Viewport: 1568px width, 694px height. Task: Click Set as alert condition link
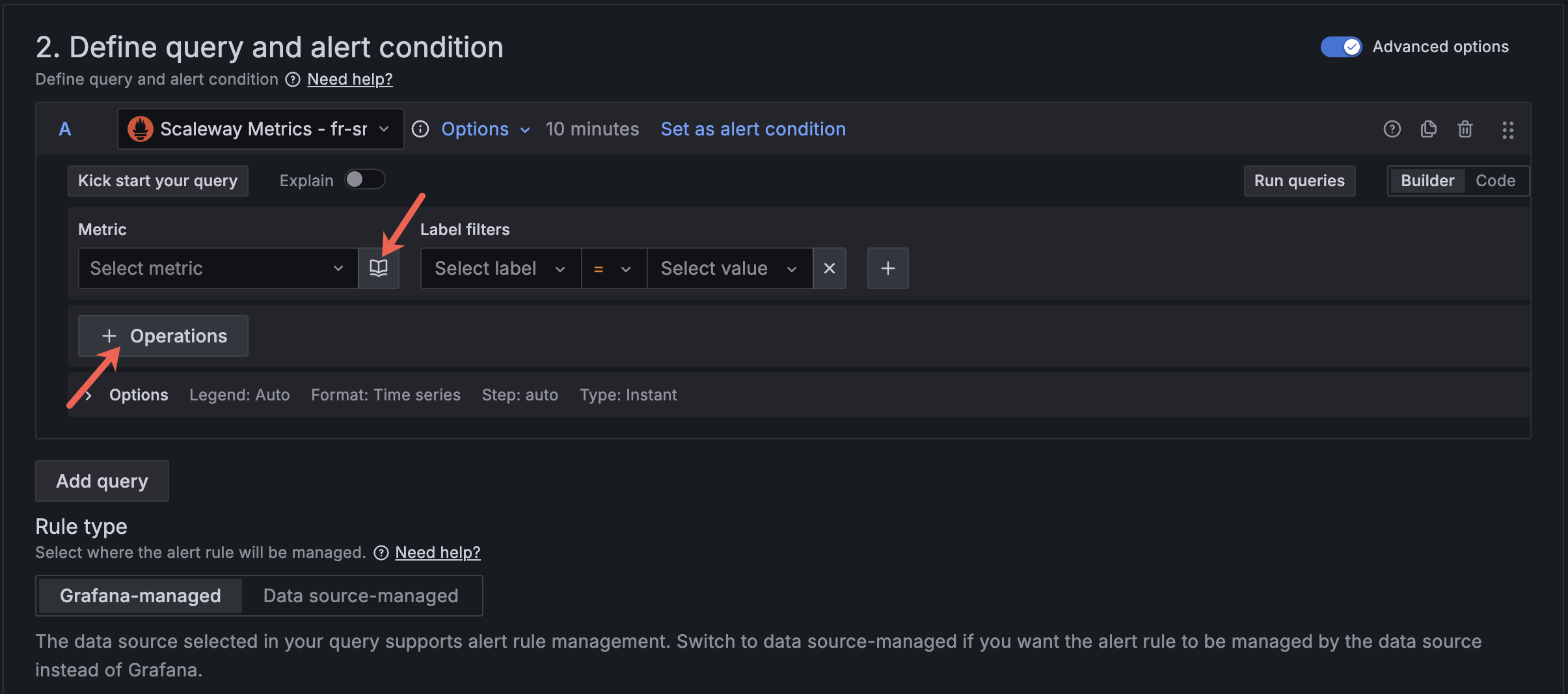[753, 129]
